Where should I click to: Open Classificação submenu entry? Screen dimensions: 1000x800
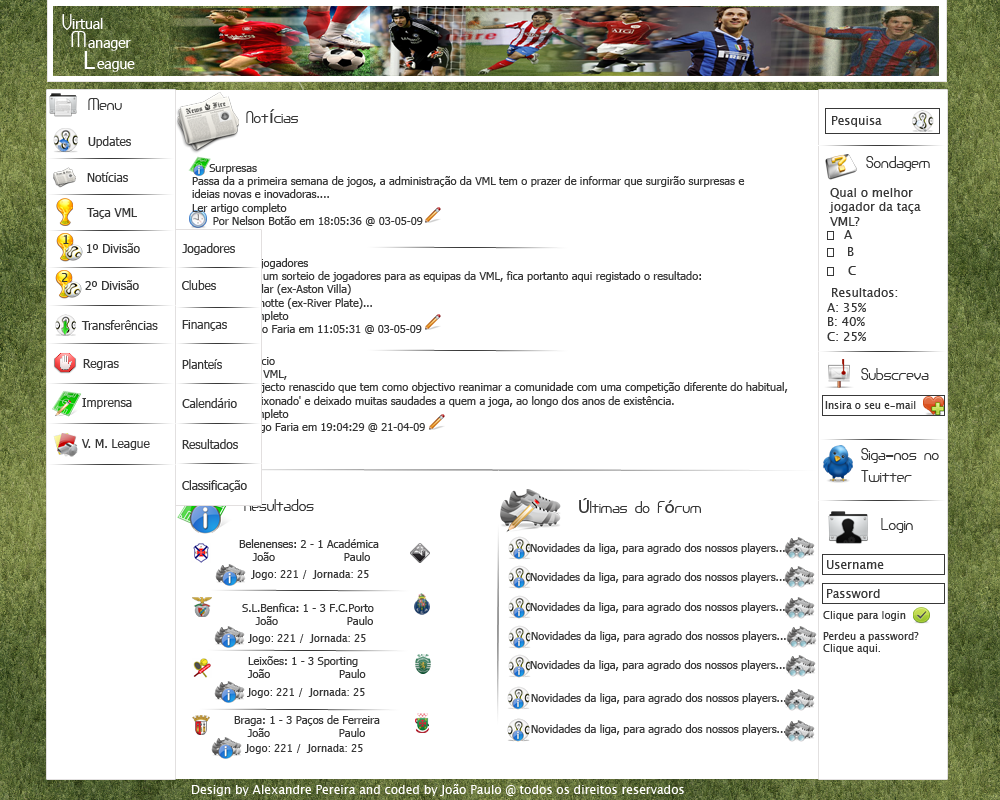click(x=214, y=485)
